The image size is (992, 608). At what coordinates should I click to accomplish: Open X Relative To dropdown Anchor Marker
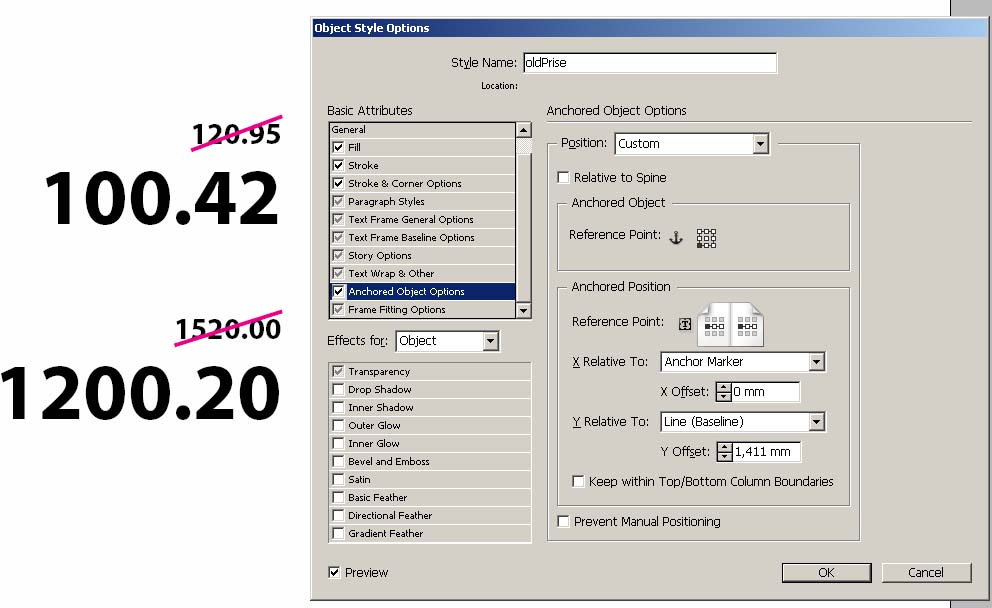pyautogui.click(x=743, y=362)
